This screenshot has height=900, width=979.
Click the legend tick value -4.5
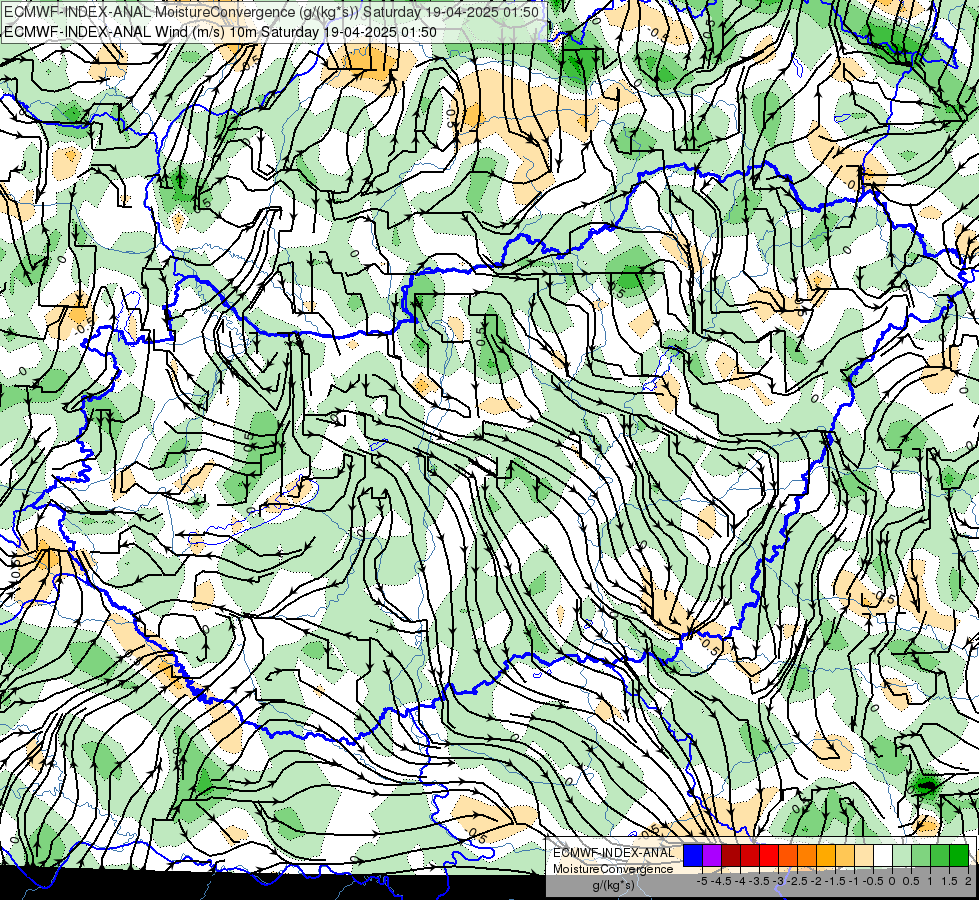point(721,881)
